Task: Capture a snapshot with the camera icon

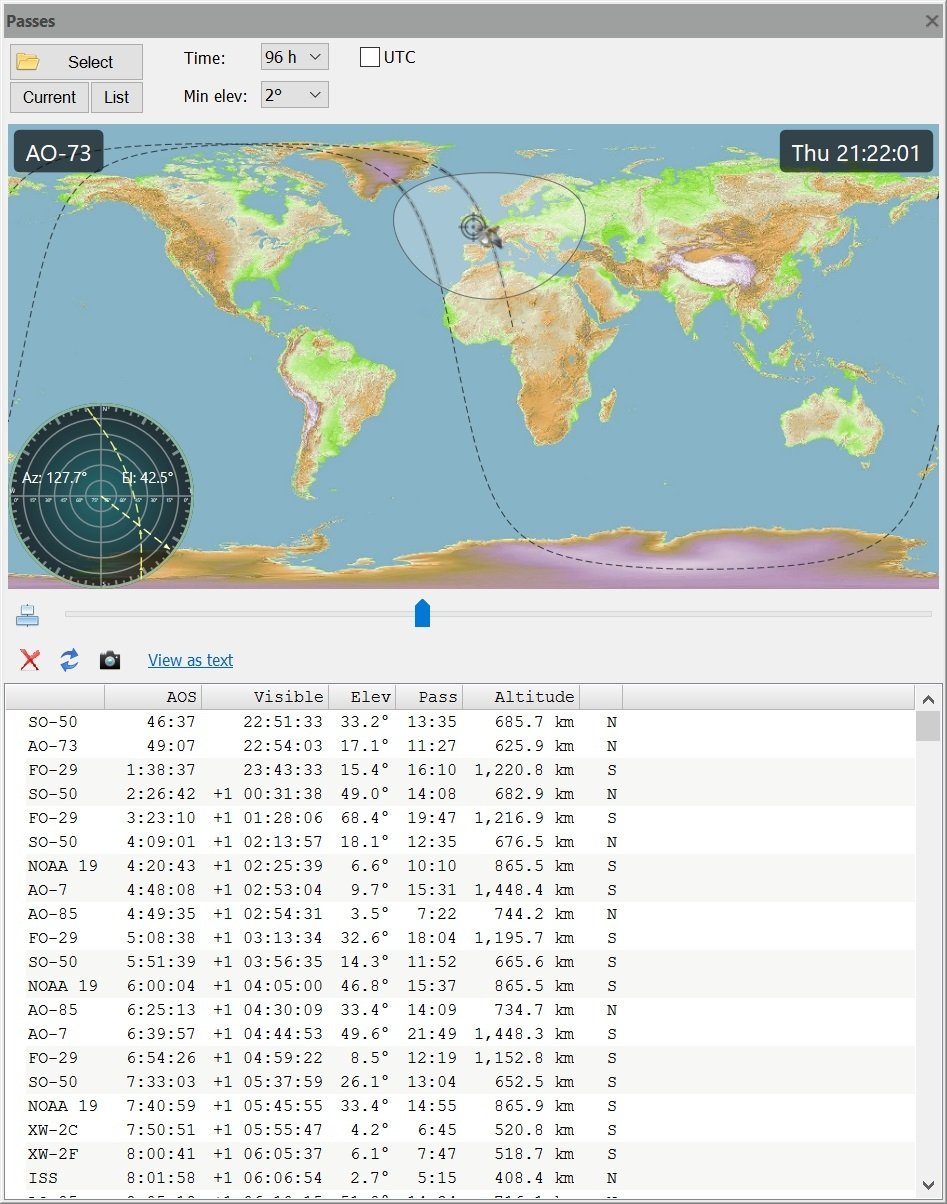Action: [x=109, y=660]
